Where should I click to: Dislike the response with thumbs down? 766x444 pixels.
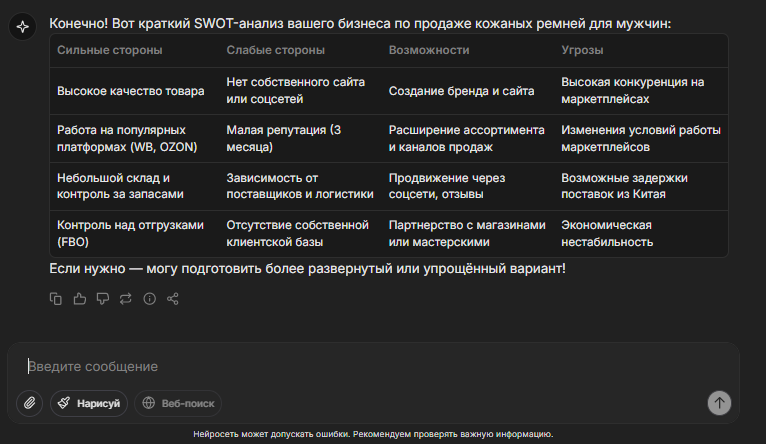click(103, 298)
